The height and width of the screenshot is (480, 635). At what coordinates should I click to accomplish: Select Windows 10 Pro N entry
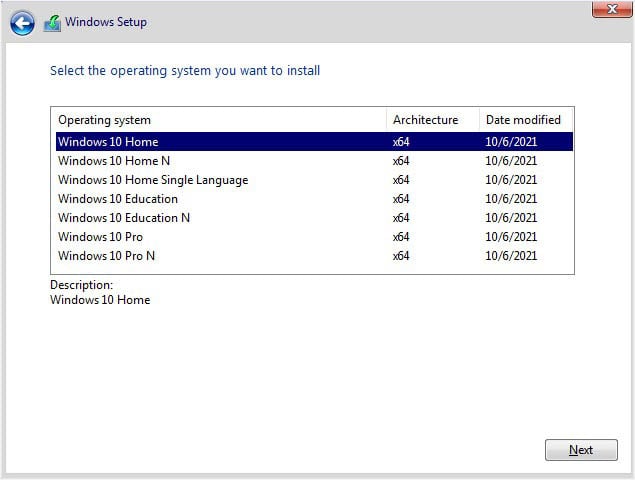[106, 256]
